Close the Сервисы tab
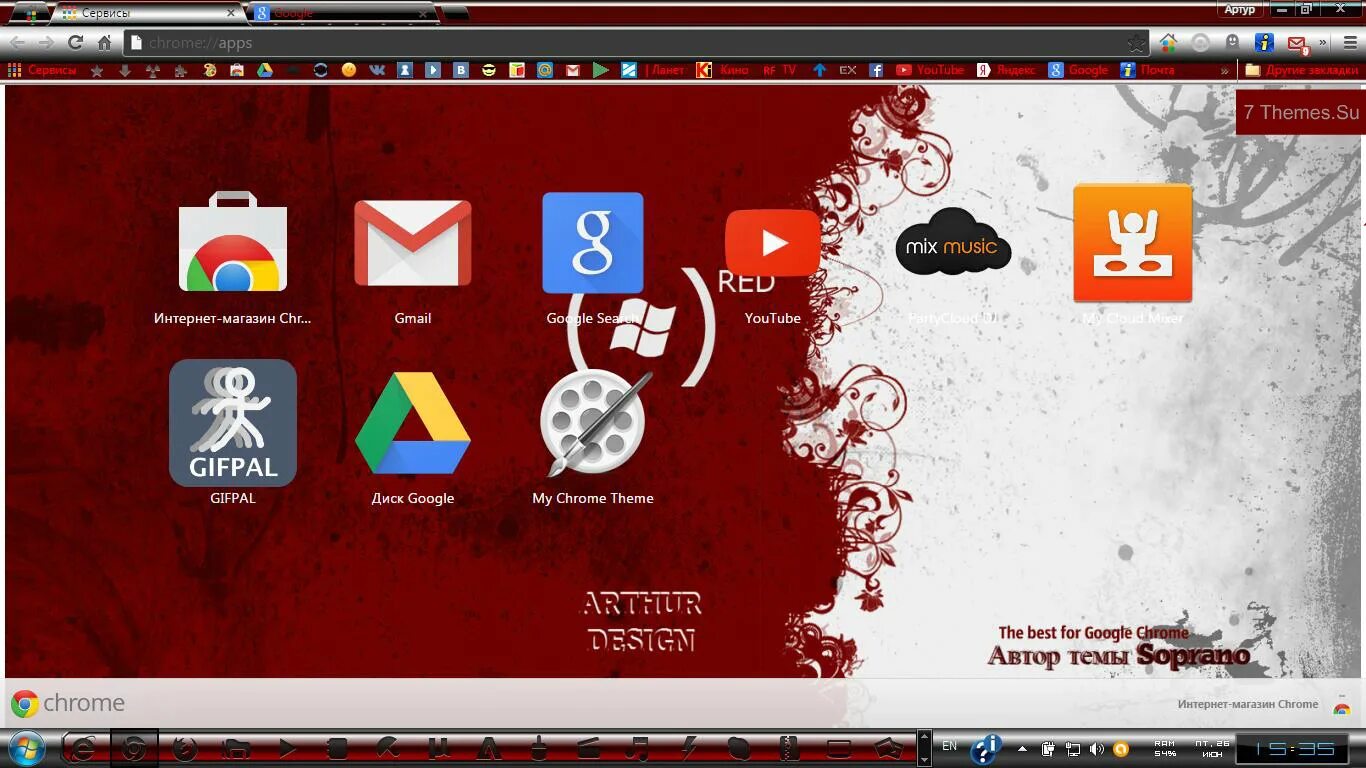Screen dimensions: 1366x768 point(231,13)
